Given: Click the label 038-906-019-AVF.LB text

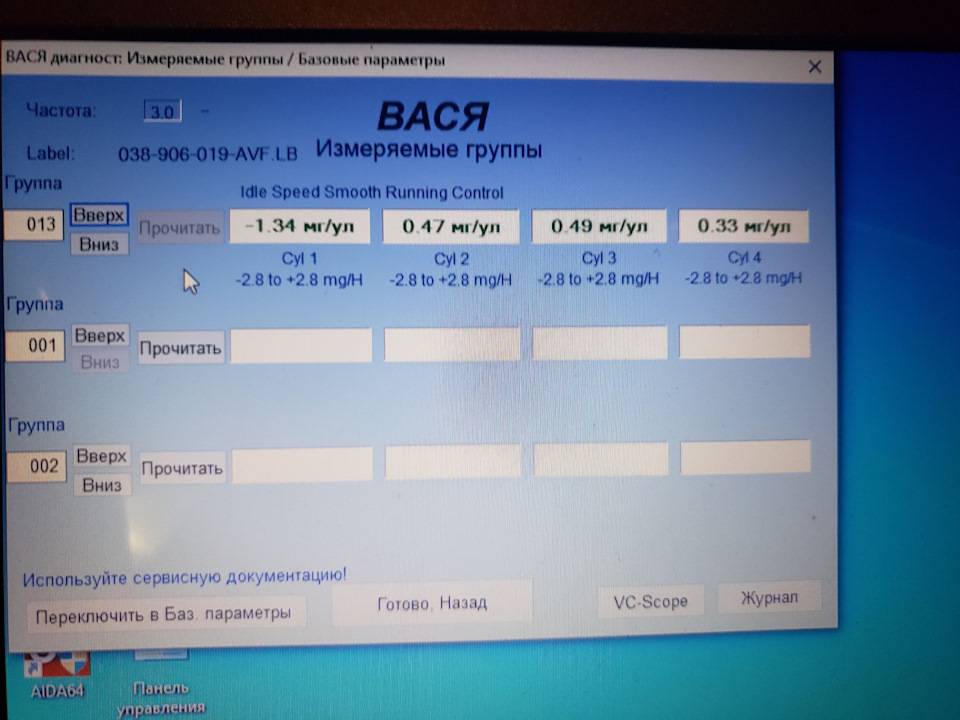Looking at the screenshot, I should pyautogui.click(x=208, y=154).
